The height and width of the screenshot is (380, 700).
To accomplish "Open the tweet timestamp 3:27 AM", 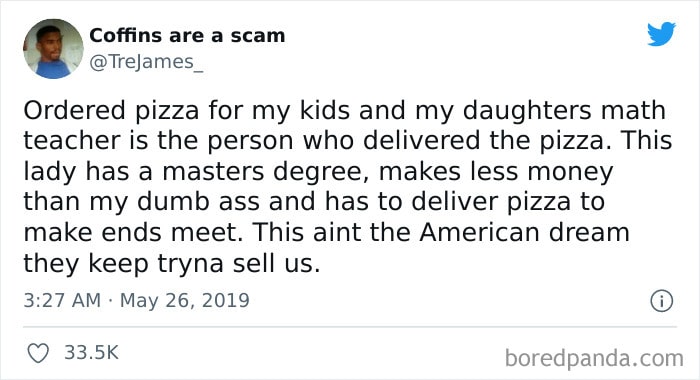I will coord(62,300).
